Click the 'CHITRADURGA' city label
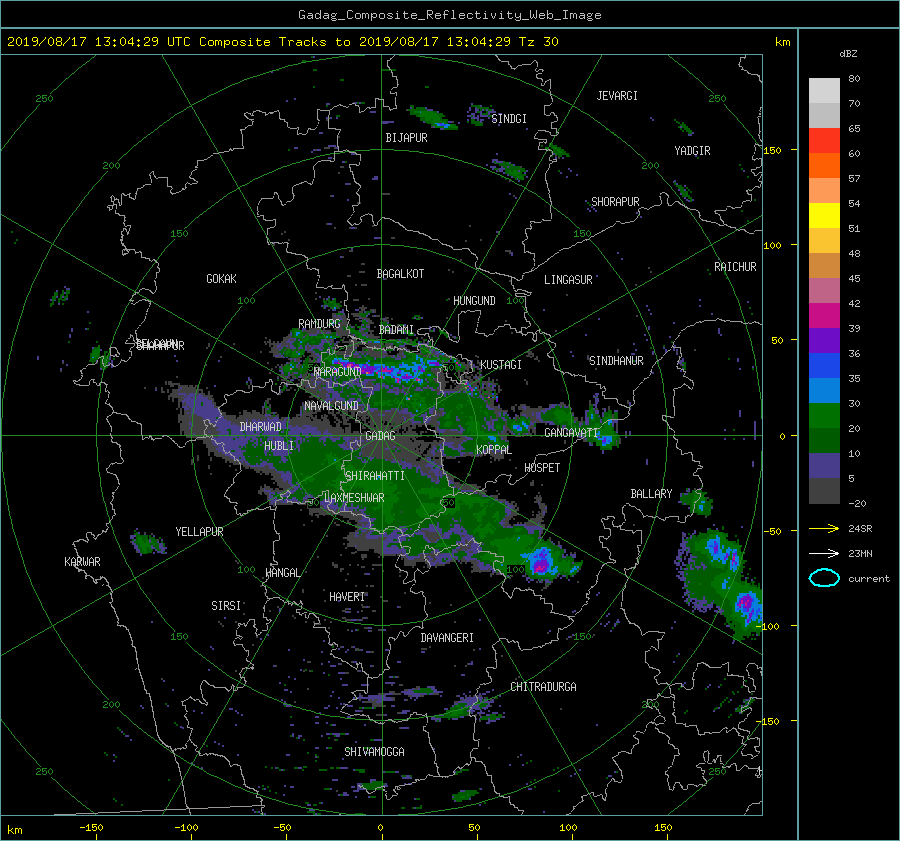Image resolution: width=900 pixels, height=841 pixels. tap(543, 687)
